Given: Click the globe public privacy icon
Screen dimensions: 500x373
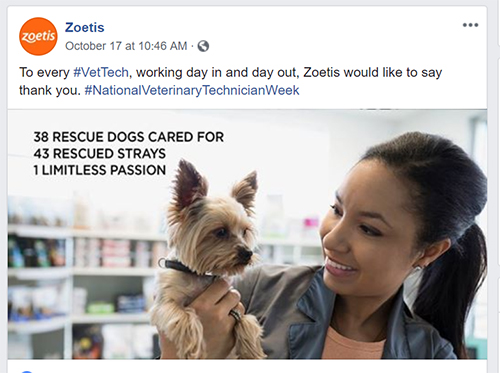Looking at the screenshot, I should (203, 46).
